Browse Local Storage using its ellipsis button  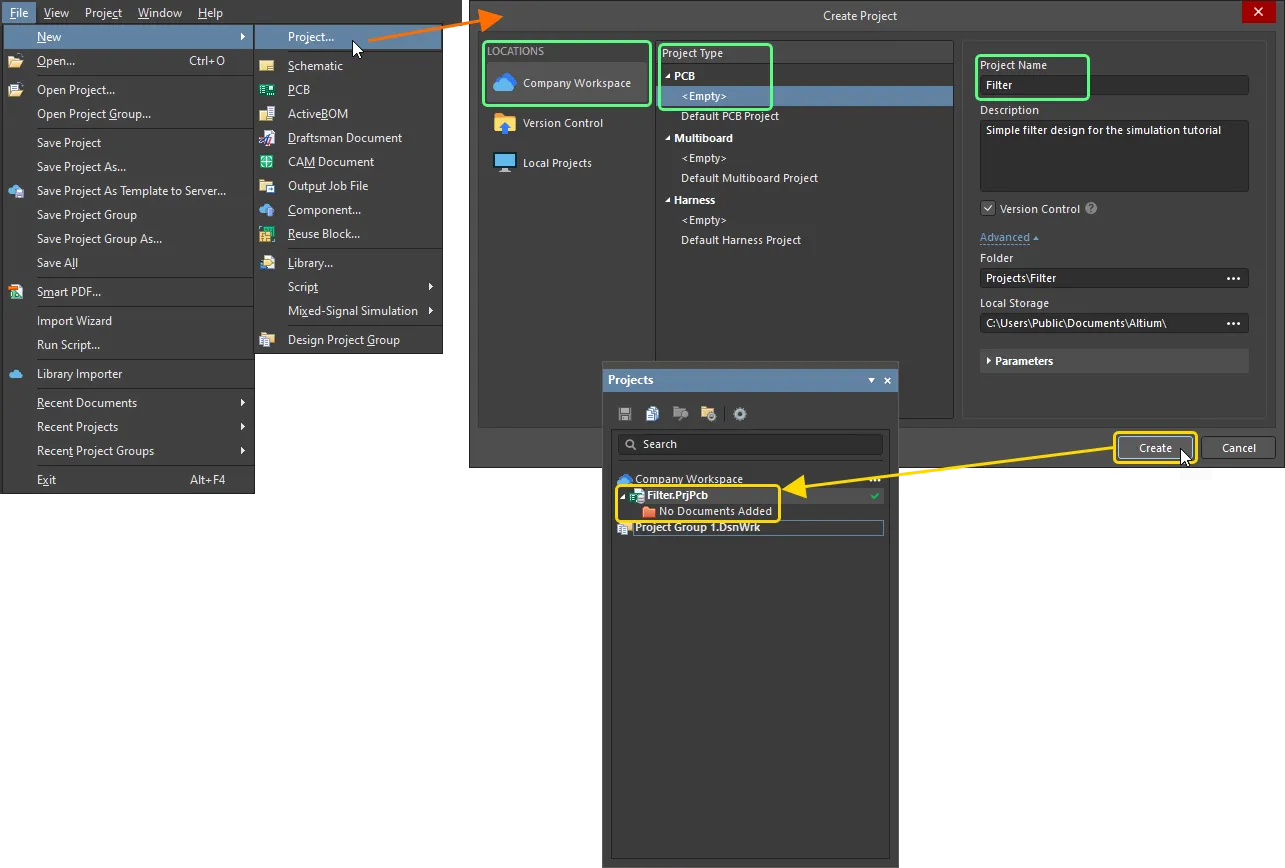(1233, 323)
